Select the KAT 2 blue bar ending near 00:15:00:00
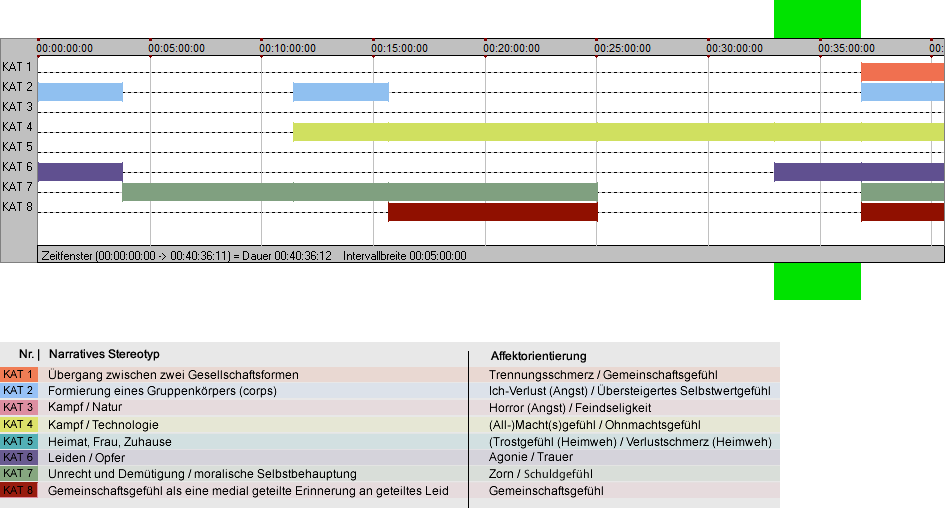Viewport: 945px width, 530px height. [341, 92]
